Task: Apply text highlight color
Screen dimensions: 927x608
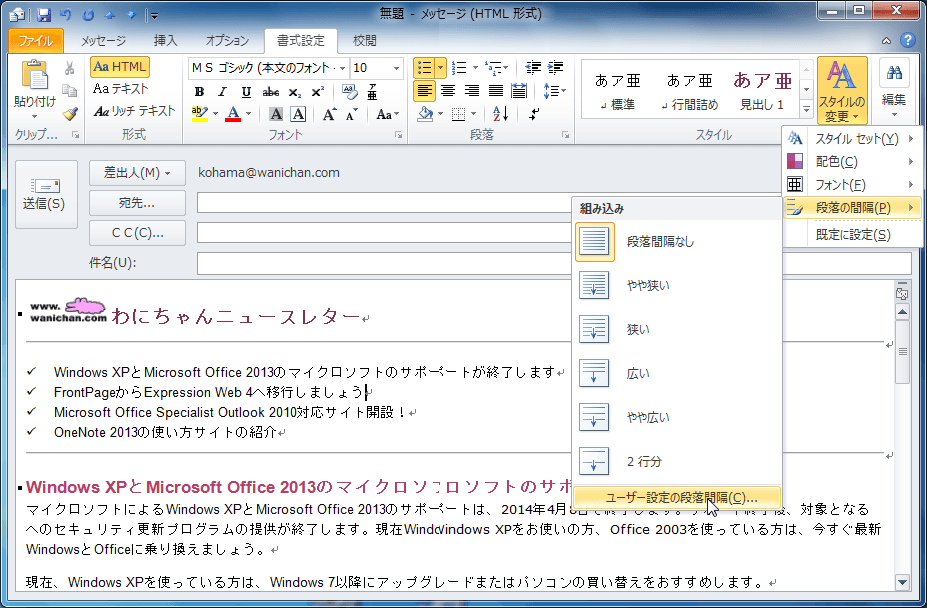Action: (200, 114)
